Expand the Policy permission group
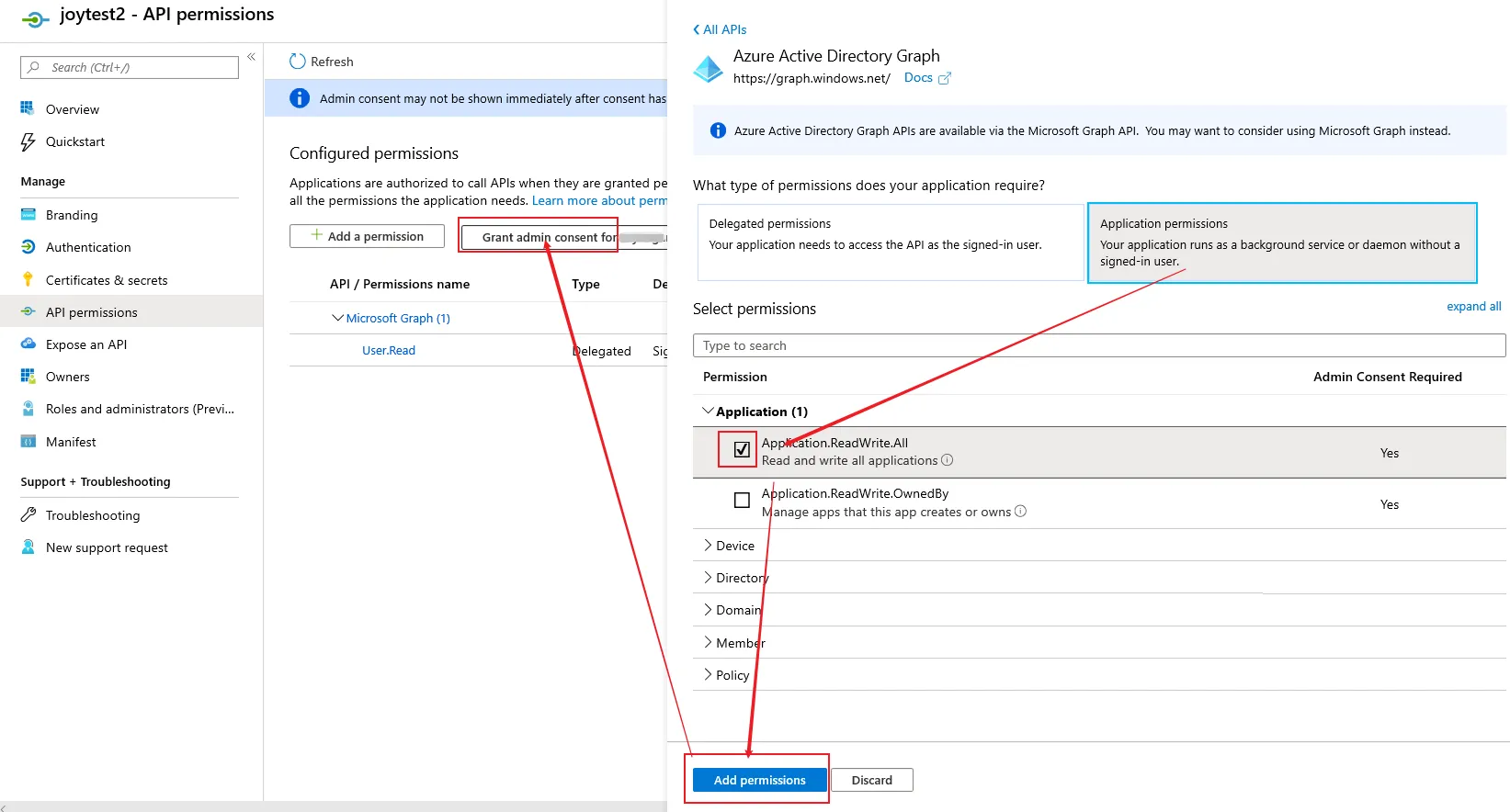This screenshot has width=1510, height=812. click(708, 674)
